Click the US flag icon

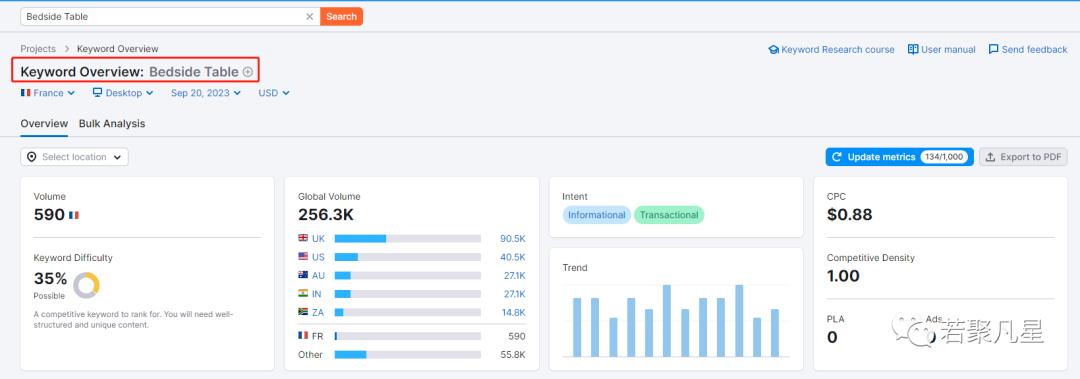coord(303,256)
